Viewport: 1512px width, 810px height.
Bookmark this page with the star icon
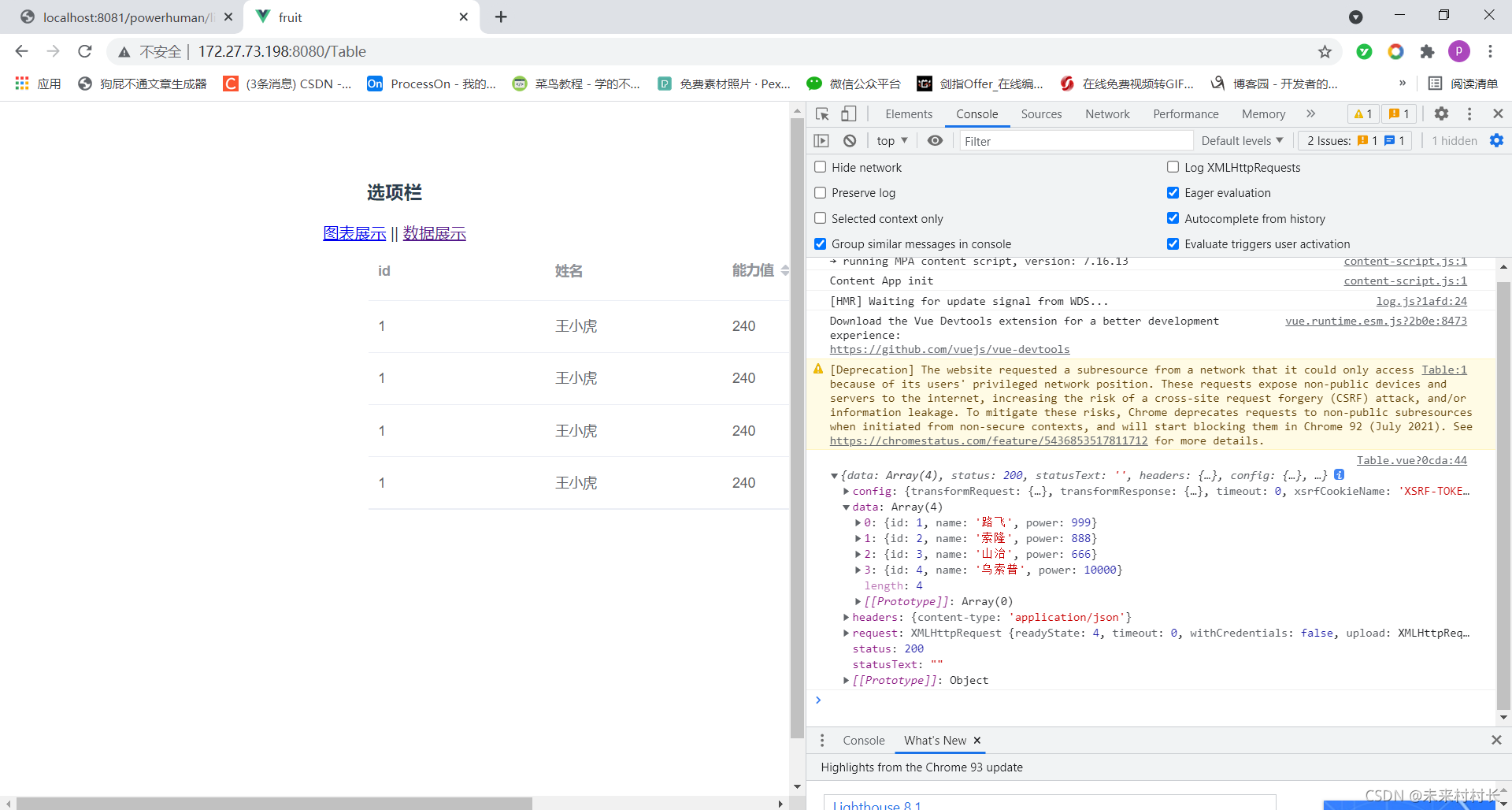click(x=1325, y=52)
